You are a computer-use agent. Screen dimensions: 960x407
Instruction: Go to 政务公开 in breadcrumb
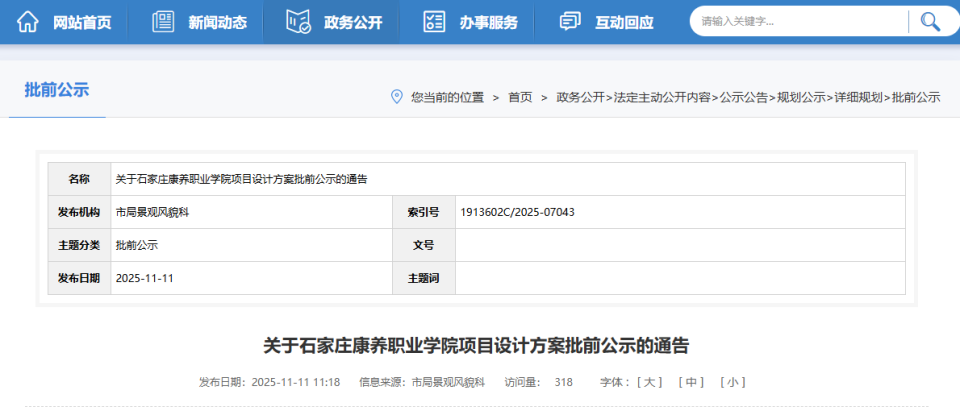coord(580,97)
